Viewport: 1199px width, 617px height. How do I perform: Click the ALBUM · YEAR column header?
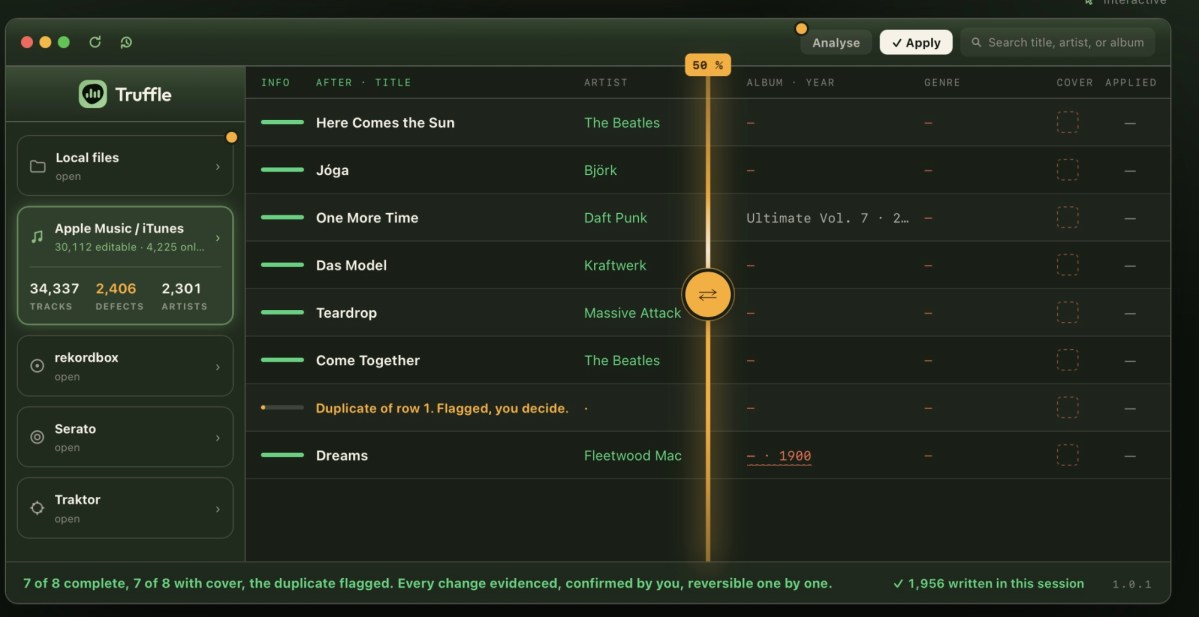791,83
